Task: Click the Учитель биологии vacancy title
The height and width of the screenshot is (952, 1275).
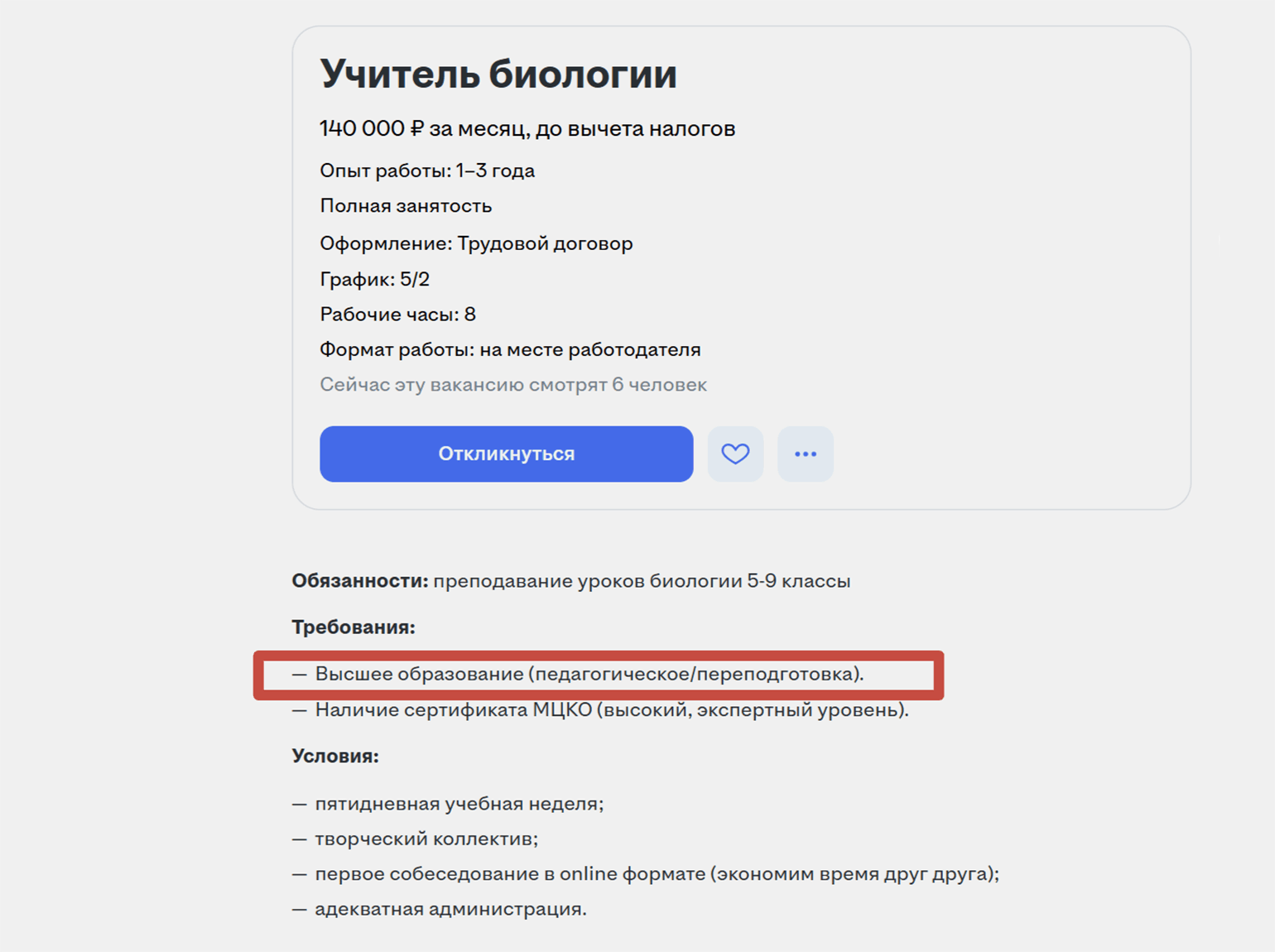Action: click(498, 75)
